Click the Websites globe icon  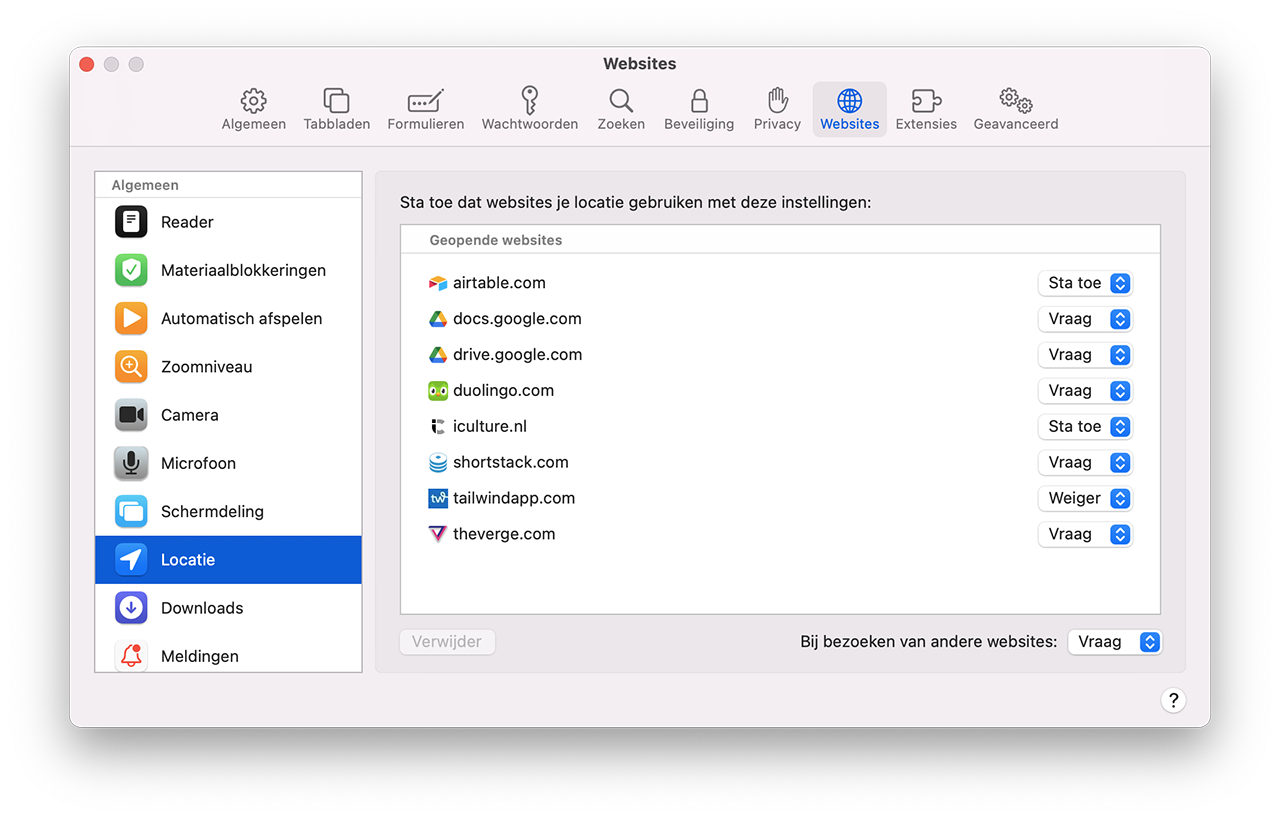[850, 101]
